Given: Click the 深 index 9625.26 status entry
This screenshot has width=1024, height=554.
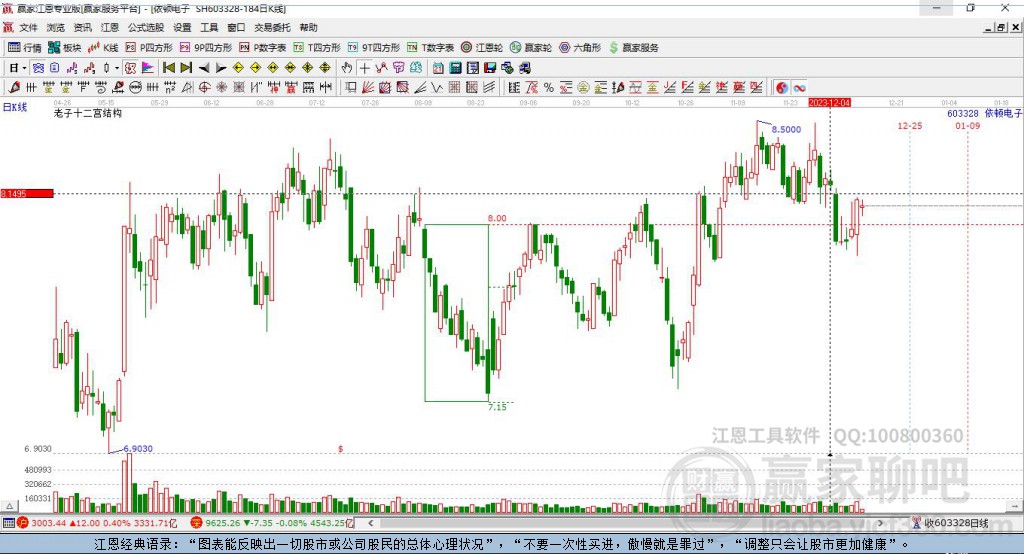Looking at the screenshot, I should (272, 523).
